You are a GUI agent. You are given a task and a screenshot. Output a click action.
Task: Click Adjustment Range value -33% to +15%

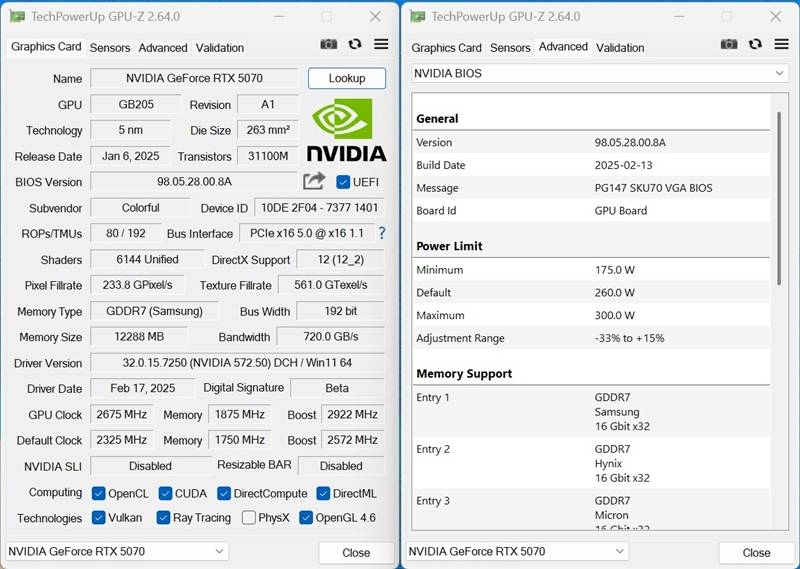coord(629,338)
